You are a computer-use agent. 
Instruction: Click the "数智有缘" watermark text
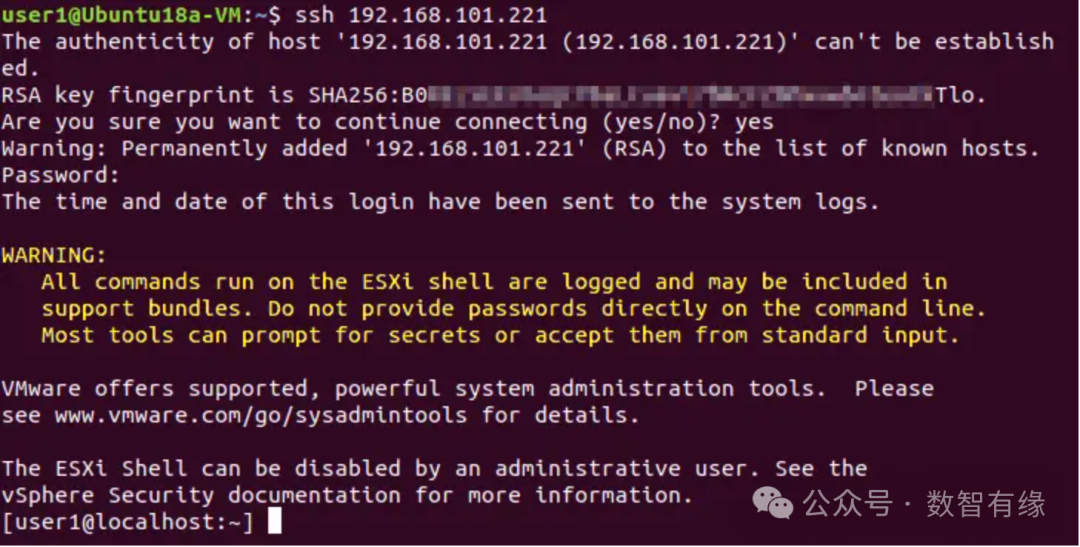click(985, 503)
